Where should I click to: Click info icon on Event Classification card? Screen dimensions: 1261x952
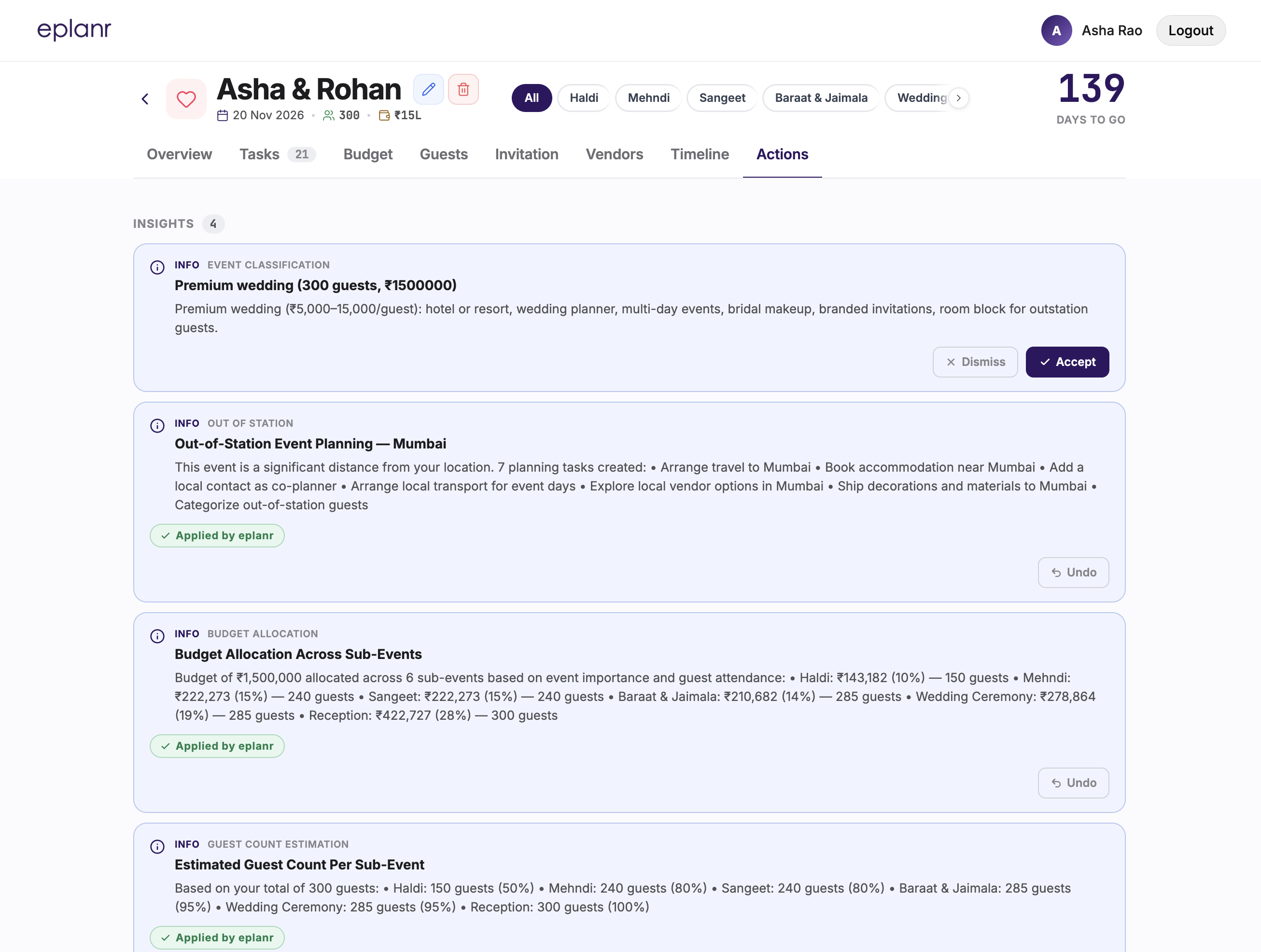pos(157,267)
